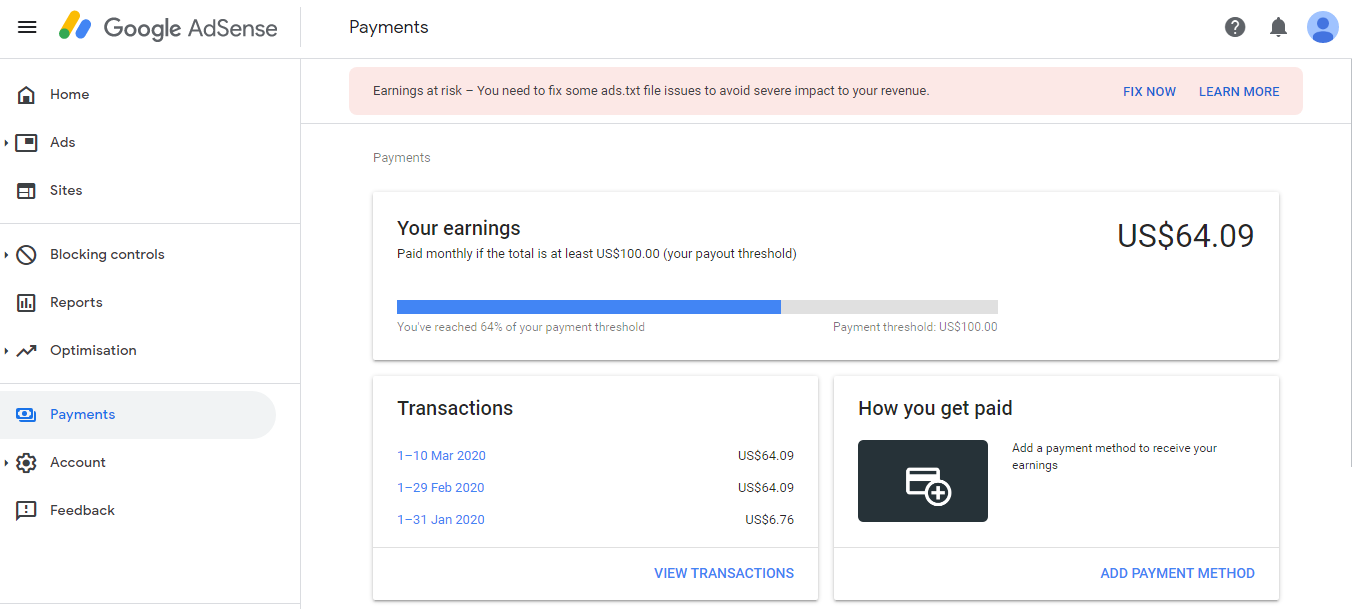The image size is (1352, 609).
Task: Click 'You've reached 64%' text
Action: (521, 327)
